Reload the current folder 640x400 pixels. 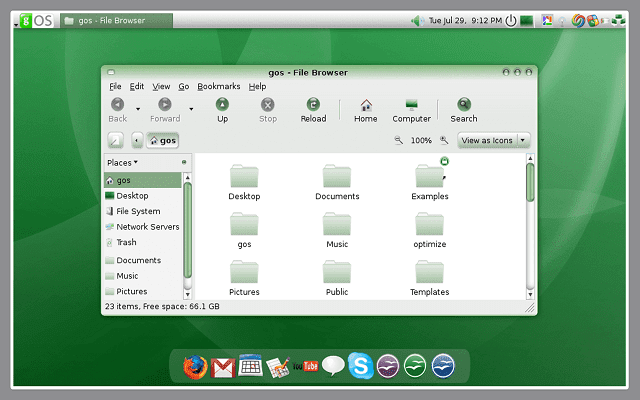(313, 110)
